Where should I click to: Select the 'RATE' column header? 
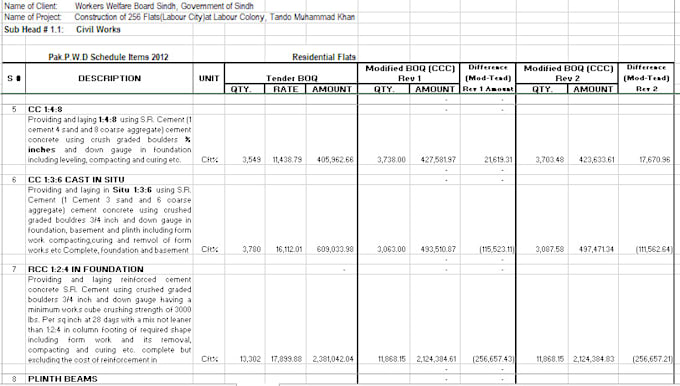pos(285,89)
